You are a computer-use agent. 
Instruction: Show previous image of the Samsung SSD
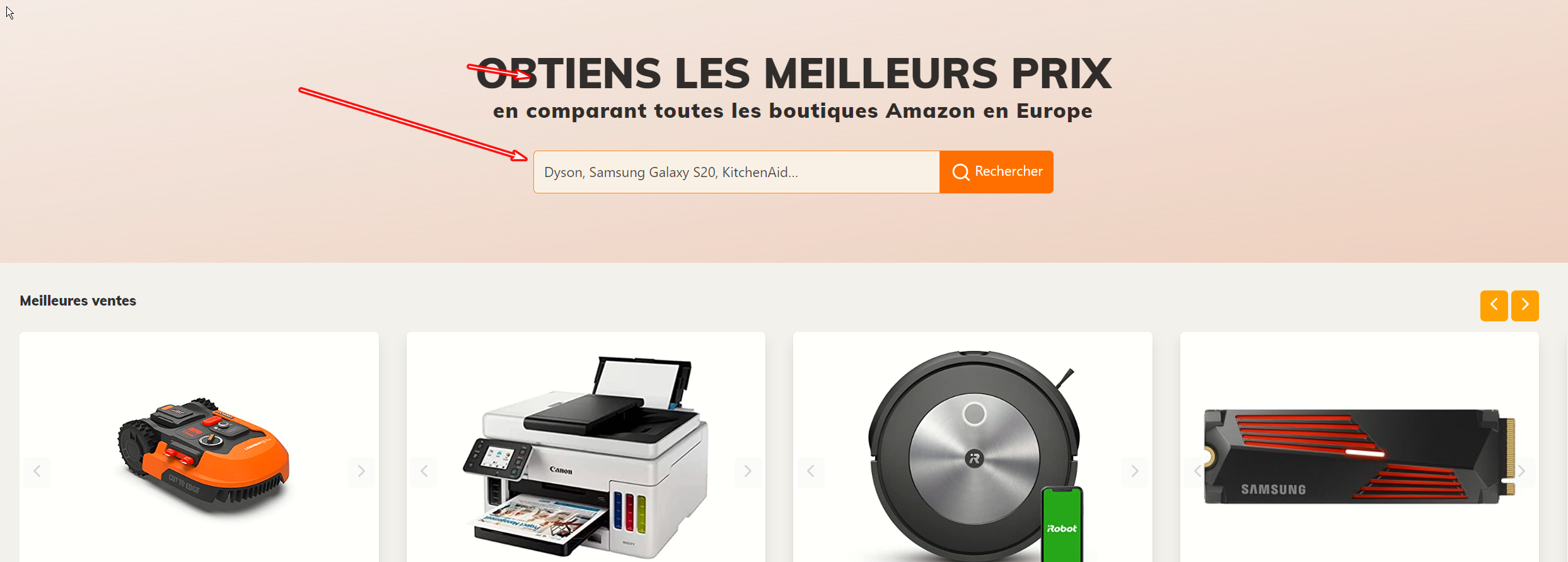(x=1197, y=471)
